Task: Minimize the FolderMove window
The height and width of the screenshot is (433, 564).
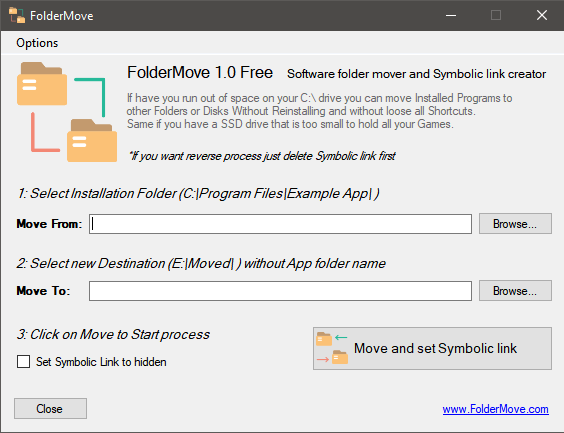Action: [451, 15]
